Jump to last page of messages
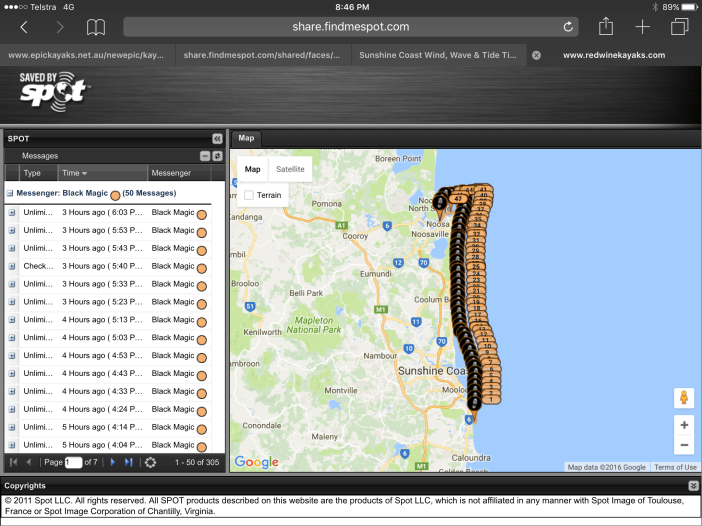Viewport: 702px width, 526px height. pos(128,462)
